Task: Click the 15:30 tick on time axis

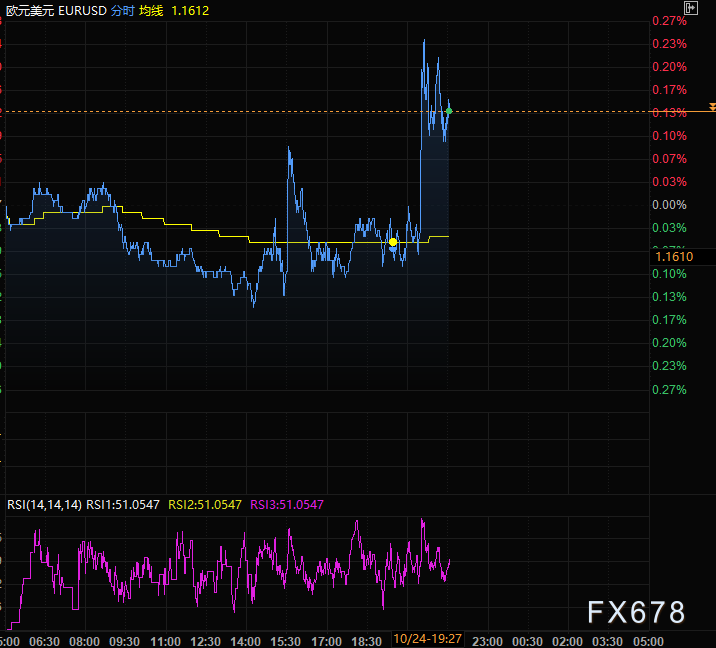Action: pyautogui.click(x=286, y=640)
